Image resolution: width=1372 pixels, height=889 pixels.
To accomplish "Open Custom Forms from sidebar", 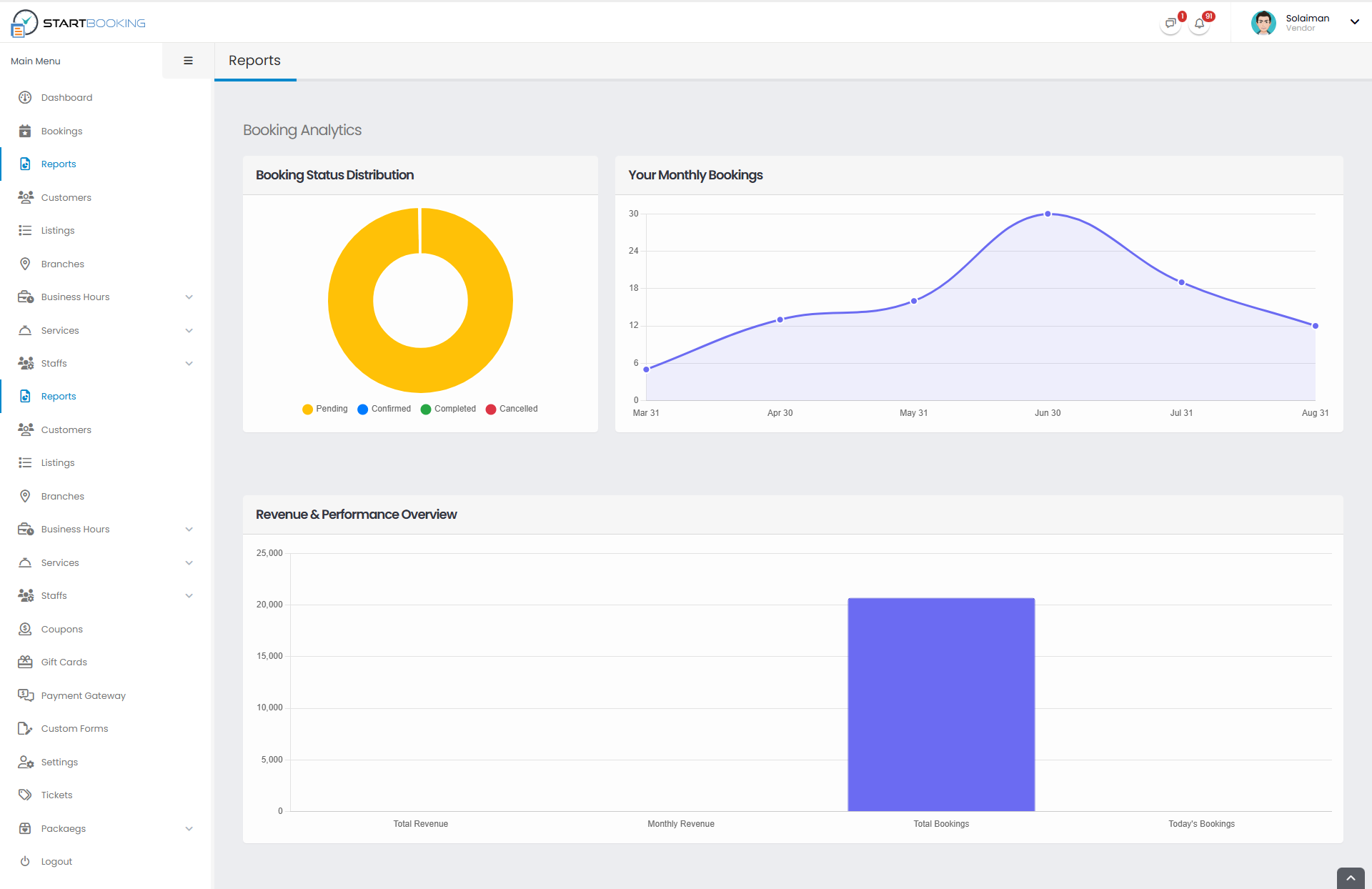I will point(74,728).
